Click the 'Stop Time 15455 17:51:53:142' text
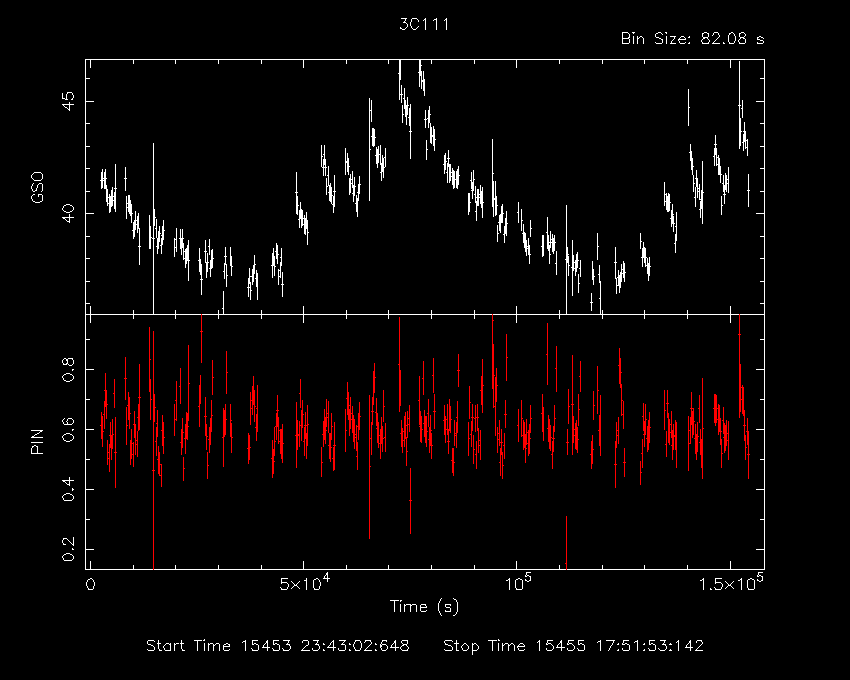The width and height of the screenshot is (850, 680). pos(574,646)
